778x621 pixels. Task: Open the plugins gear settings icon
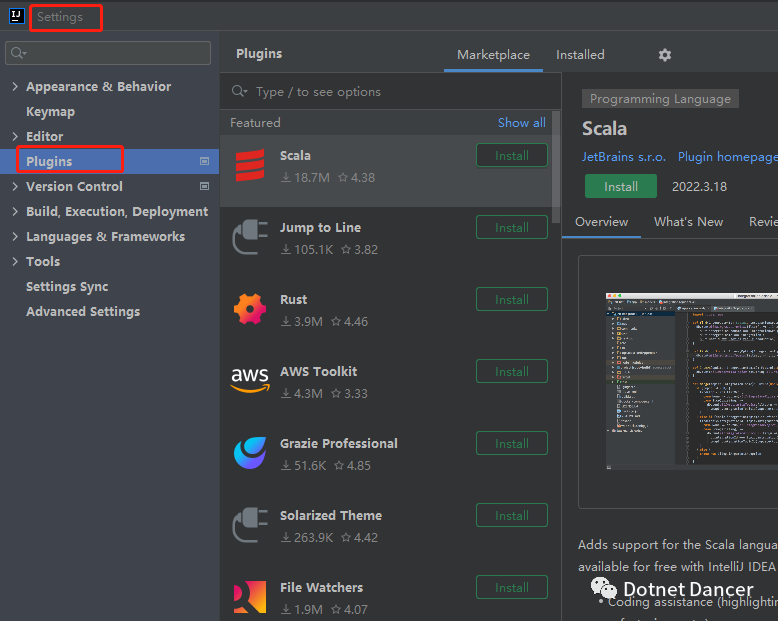[x=665, y=55]
